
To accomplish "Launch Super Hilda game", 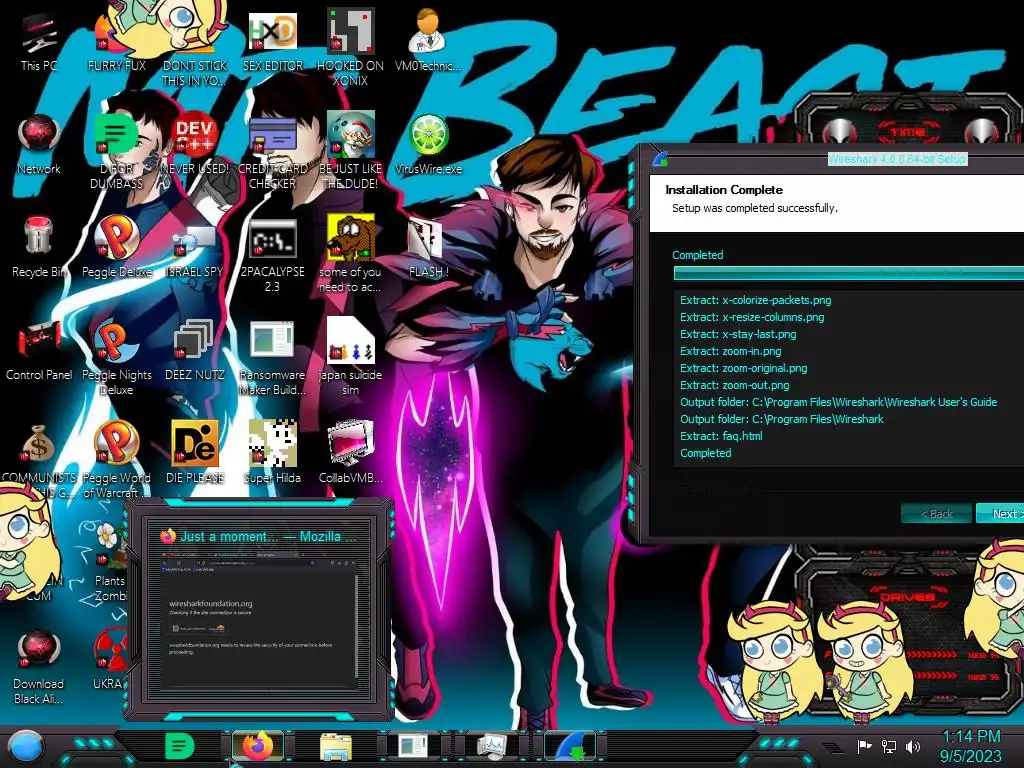I will pyautogui.click(x=273, y=453).
